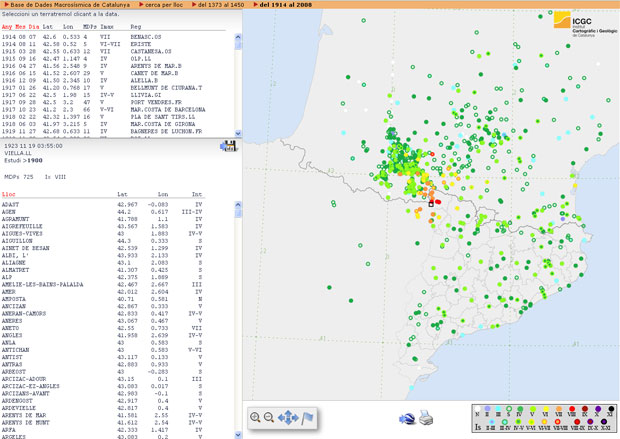Click the AGRAMUNT locality row

click(102, 219)
